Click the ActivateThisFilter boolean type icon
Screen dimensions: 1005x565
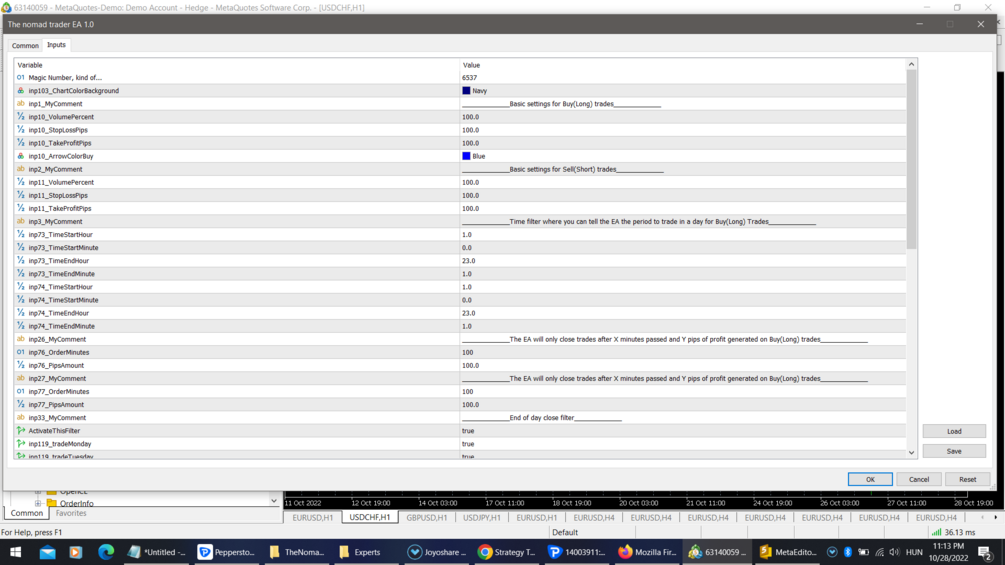(x=21, y=430)
